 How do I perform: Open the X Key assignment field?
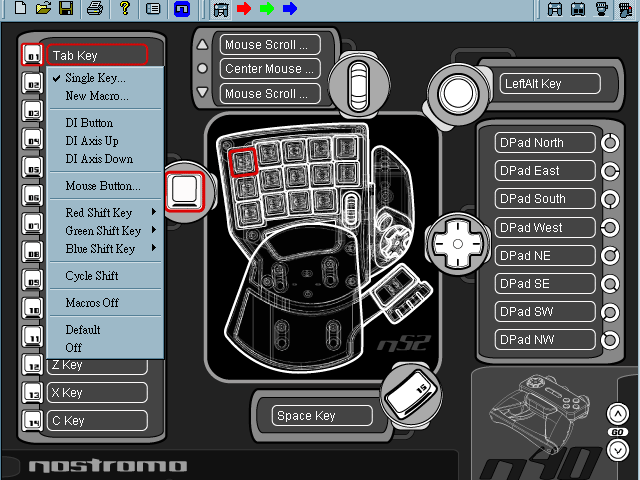point(97,393)
